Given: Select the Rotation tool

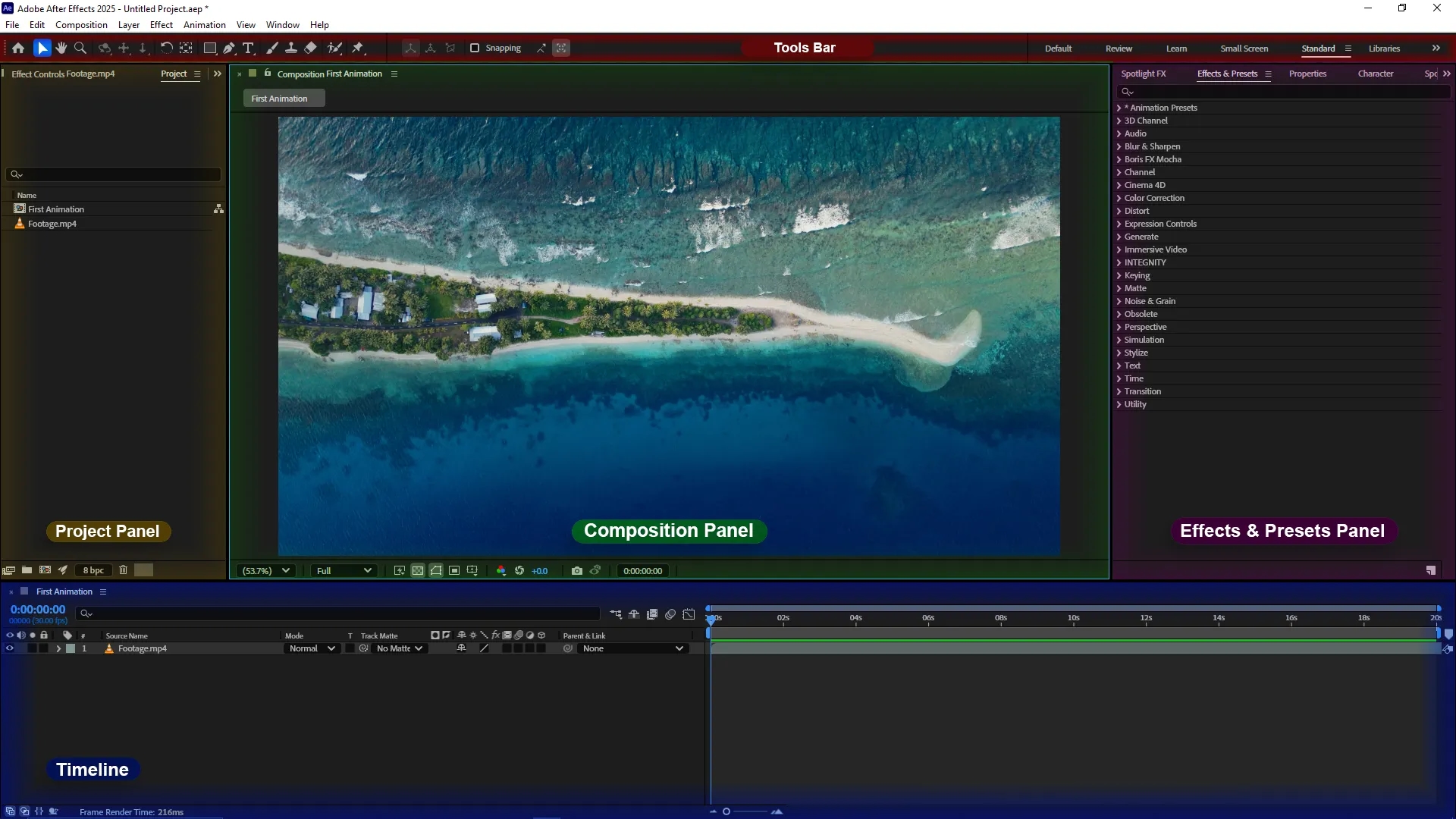Looking at the screenshot, I should (166, 48).
